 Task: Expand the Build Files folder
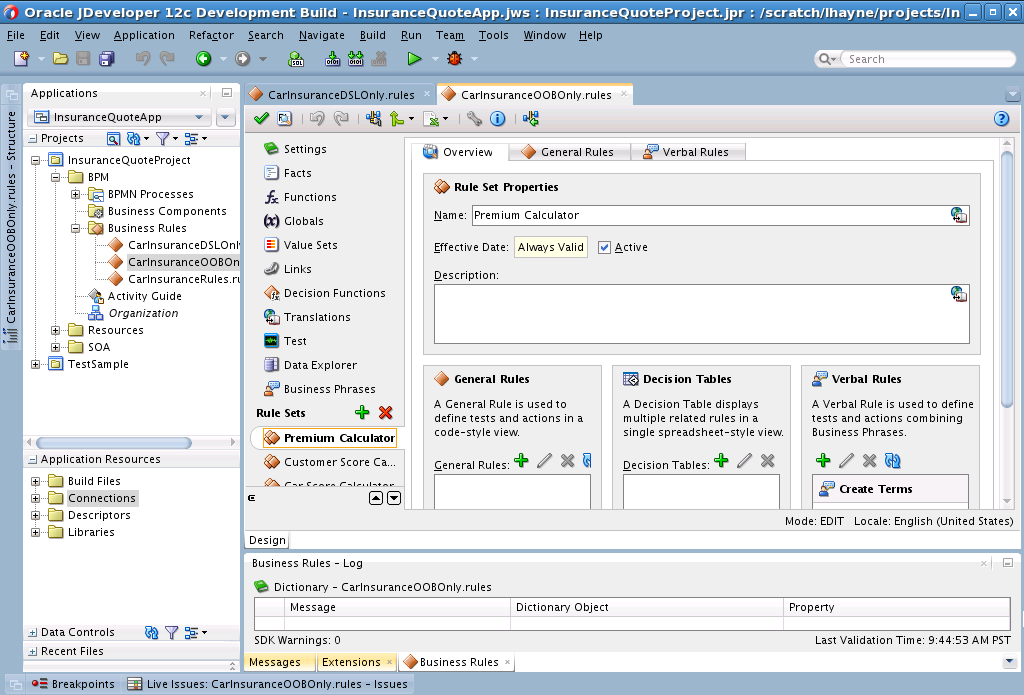coord(35,481)
